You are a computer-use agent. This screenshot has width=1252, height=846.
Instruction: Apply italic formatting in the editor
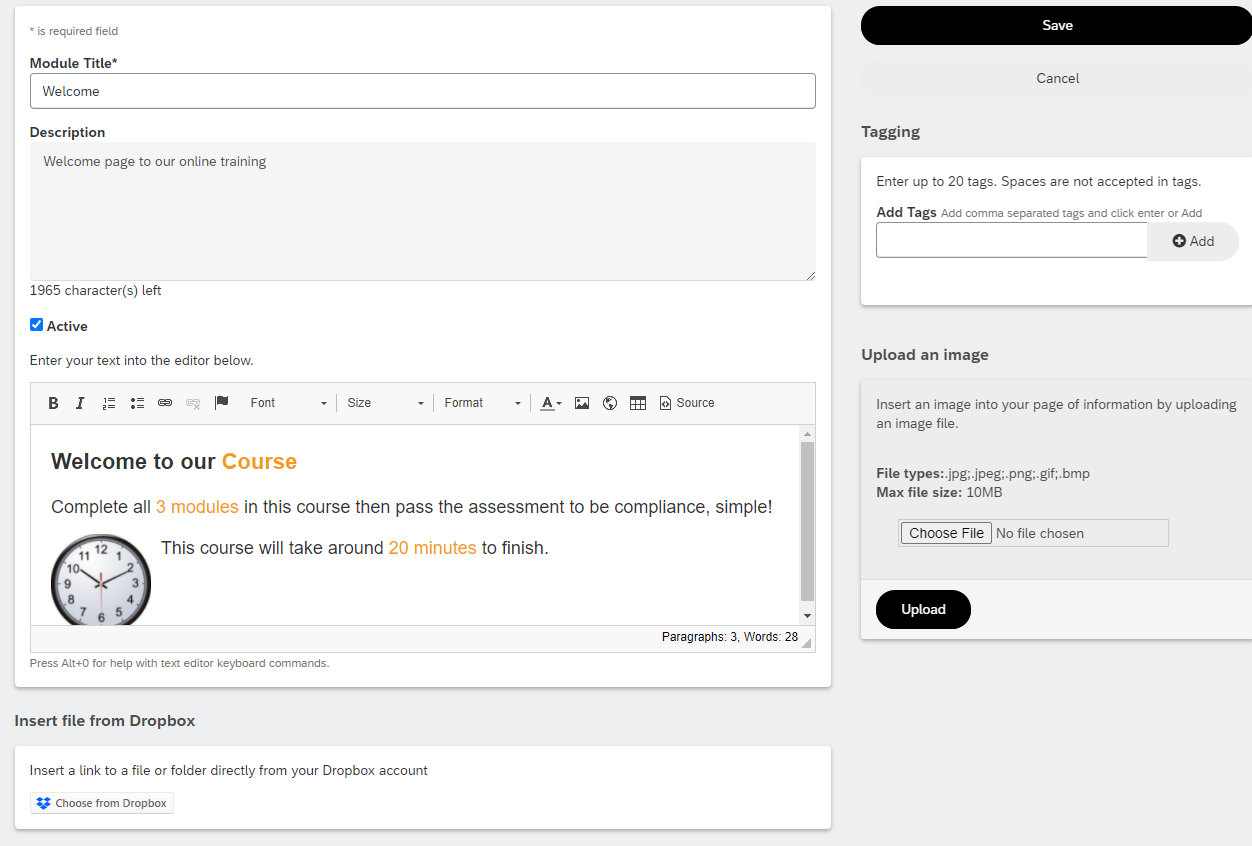point(80,403)
